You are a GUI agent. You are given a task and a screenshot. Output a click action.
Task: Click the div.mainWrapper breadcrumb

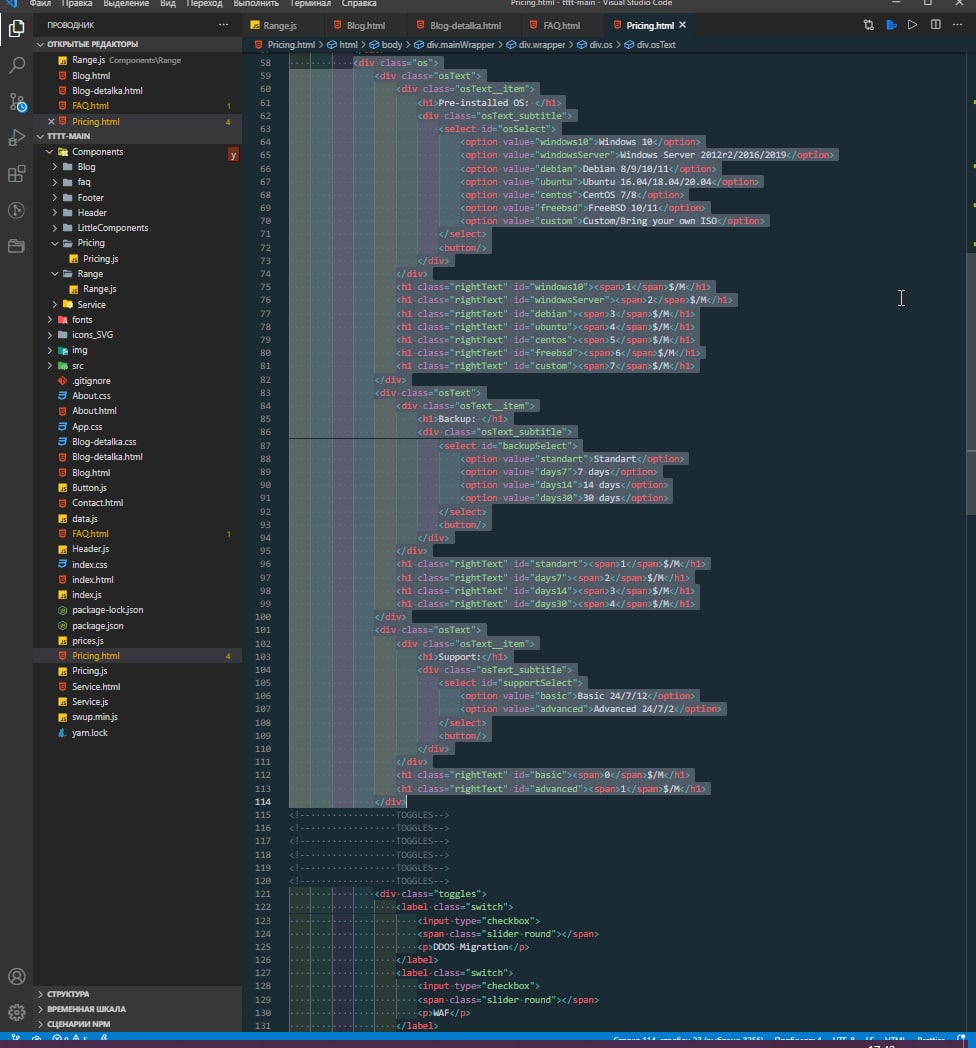[x=460, y=45]
